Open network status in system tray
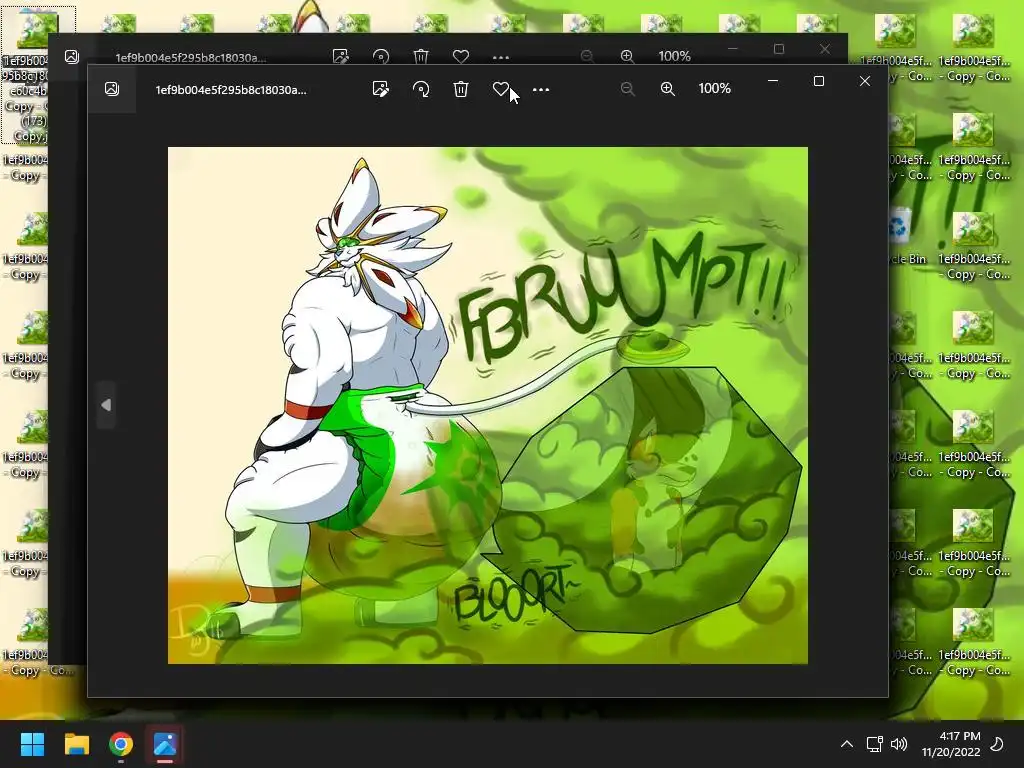This screenshot has height=768, width=1024. (874, 744)
